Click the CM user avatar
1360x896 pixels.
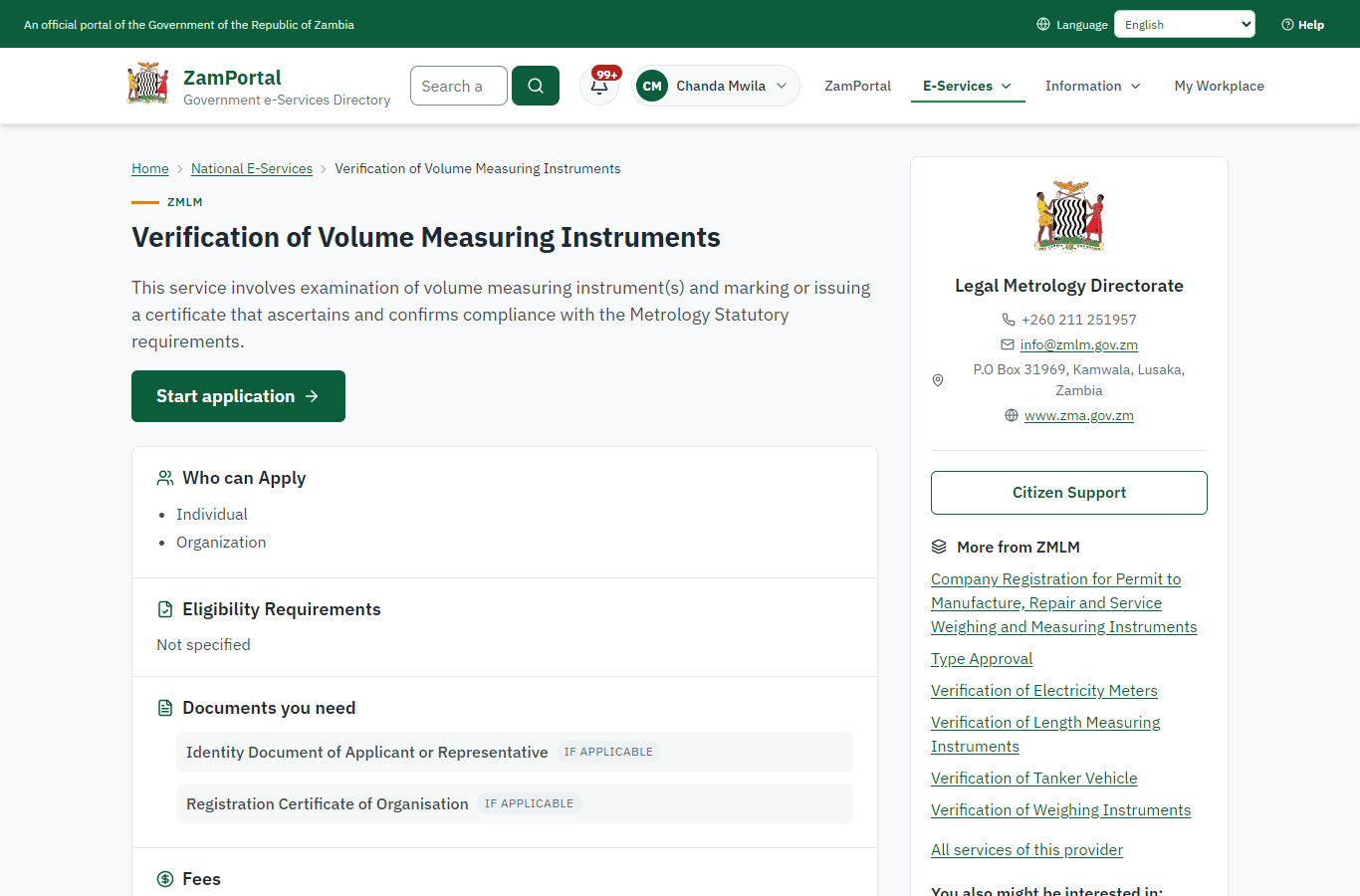[652, 86]
